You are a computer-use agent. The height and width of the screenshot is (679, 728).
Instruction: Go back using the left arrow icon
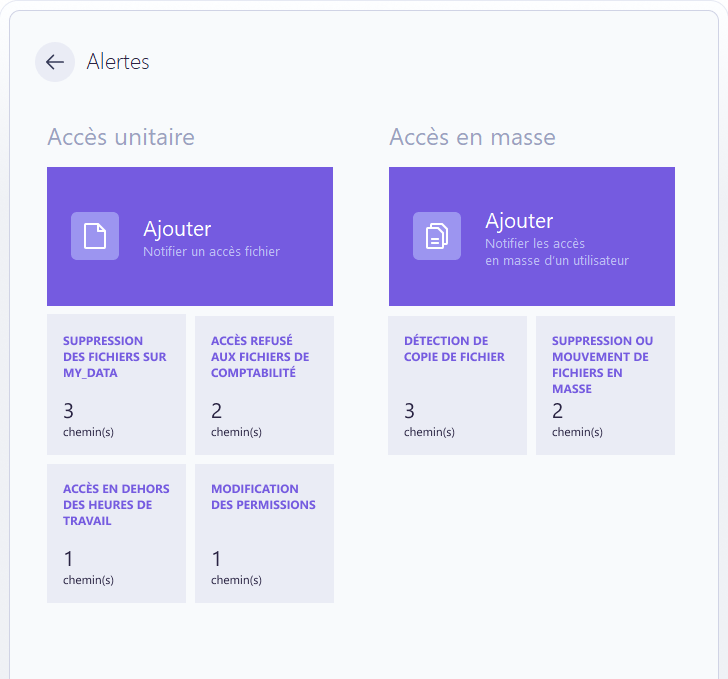tap(55, 62)
